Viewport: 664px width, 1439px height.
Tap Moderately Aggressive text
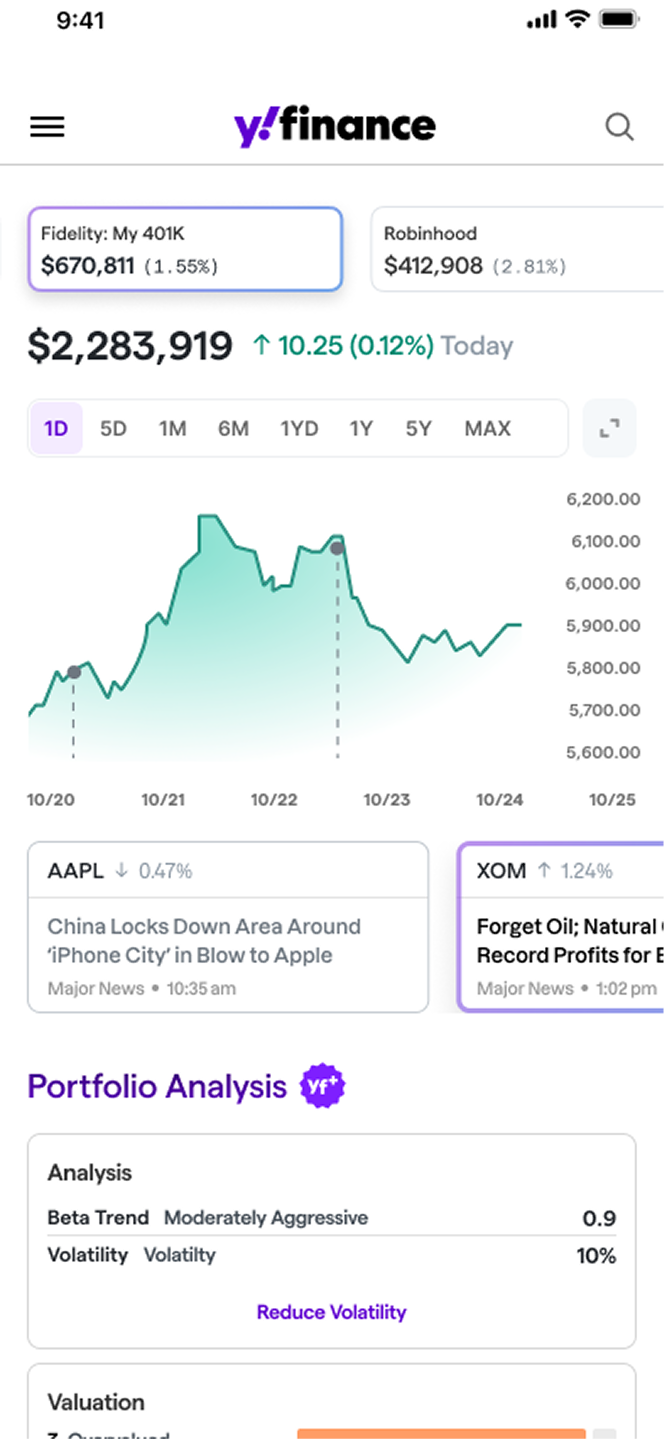click(266, 1218)
